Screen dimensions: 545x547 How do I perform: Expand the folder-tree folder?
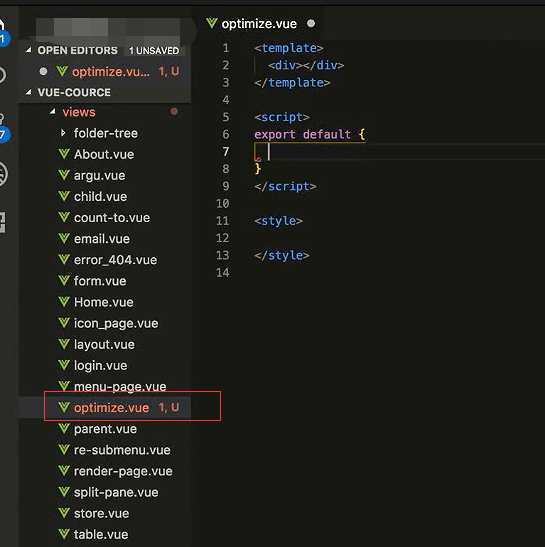click(x=63, y=133)
